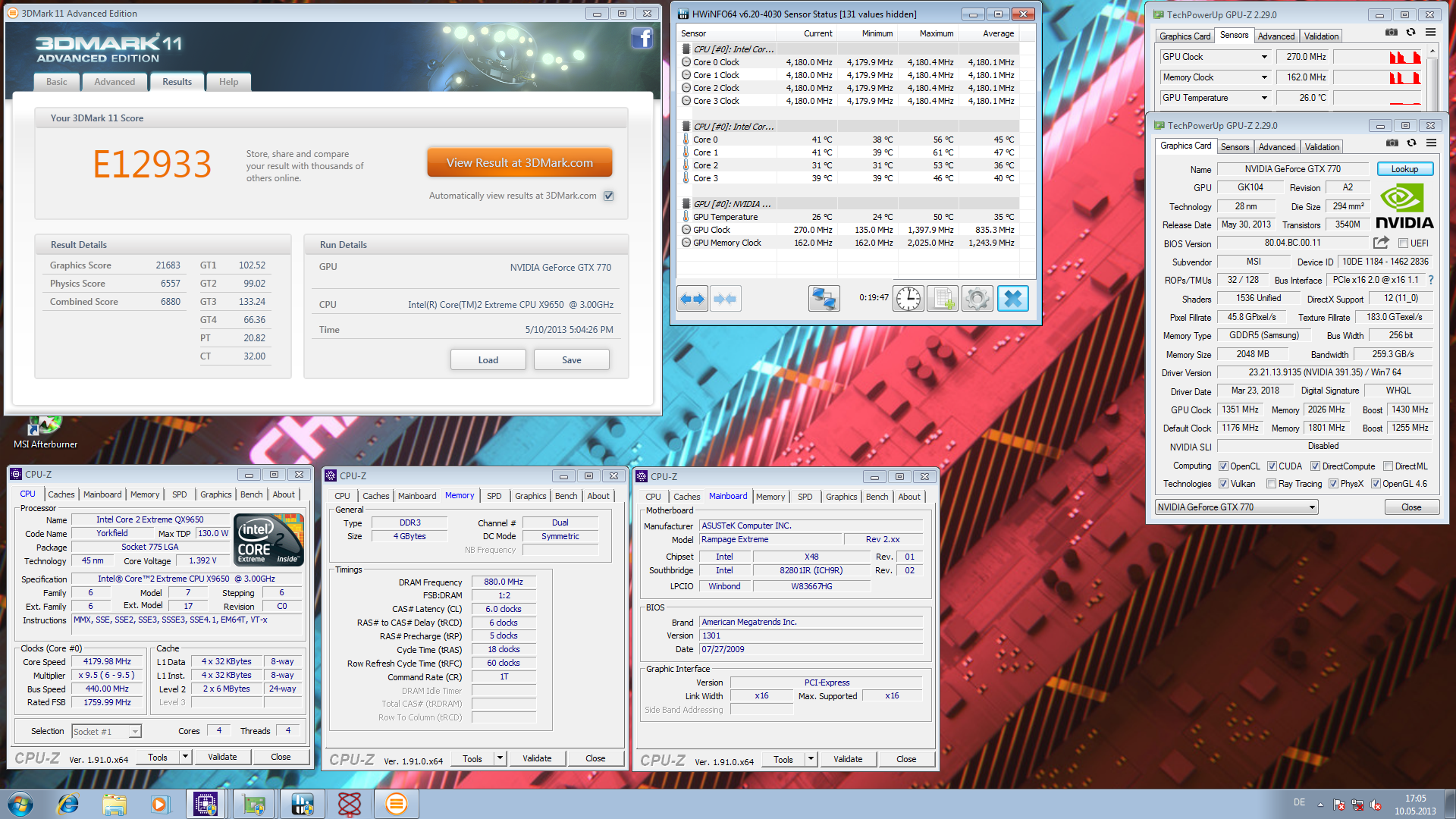Open hamburger menu in GPU-Z Sensors window
Viewport: 1456px width, 819px height.
coord(1430,33)
